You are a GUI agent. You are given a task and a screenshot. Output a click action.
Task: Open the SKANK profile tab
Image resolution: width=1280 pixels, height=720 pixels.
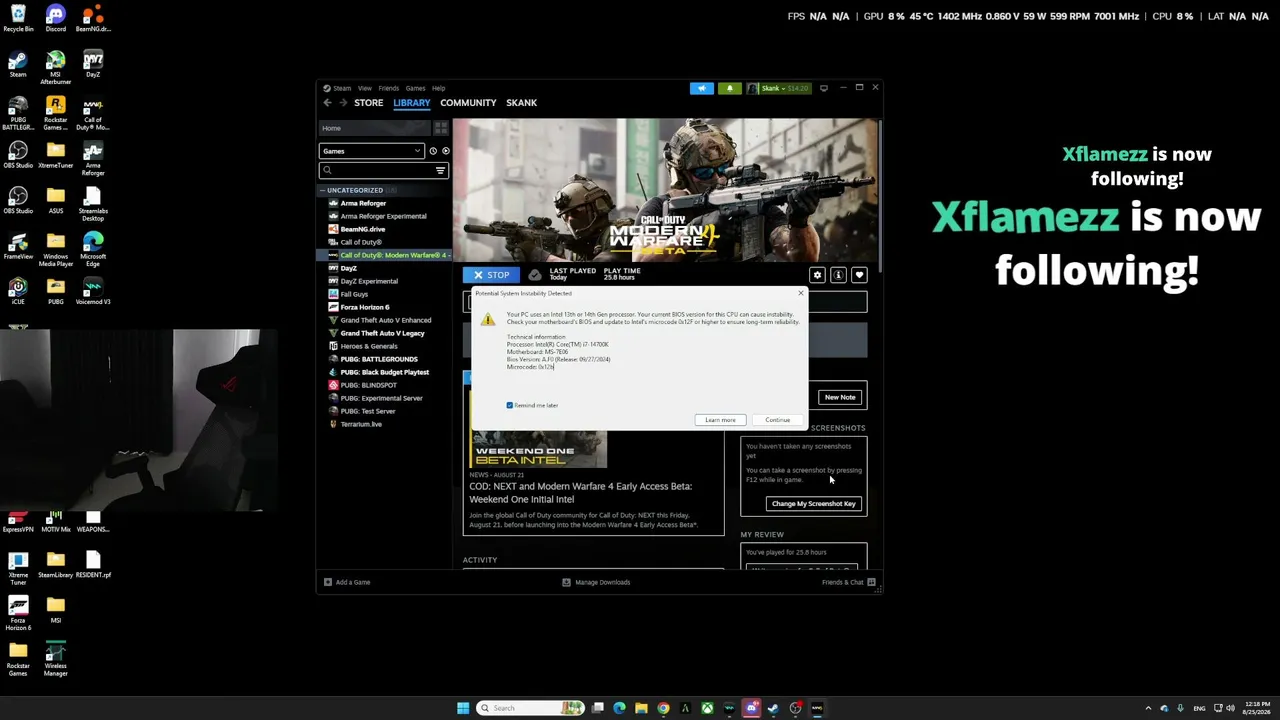pos(521,103)
